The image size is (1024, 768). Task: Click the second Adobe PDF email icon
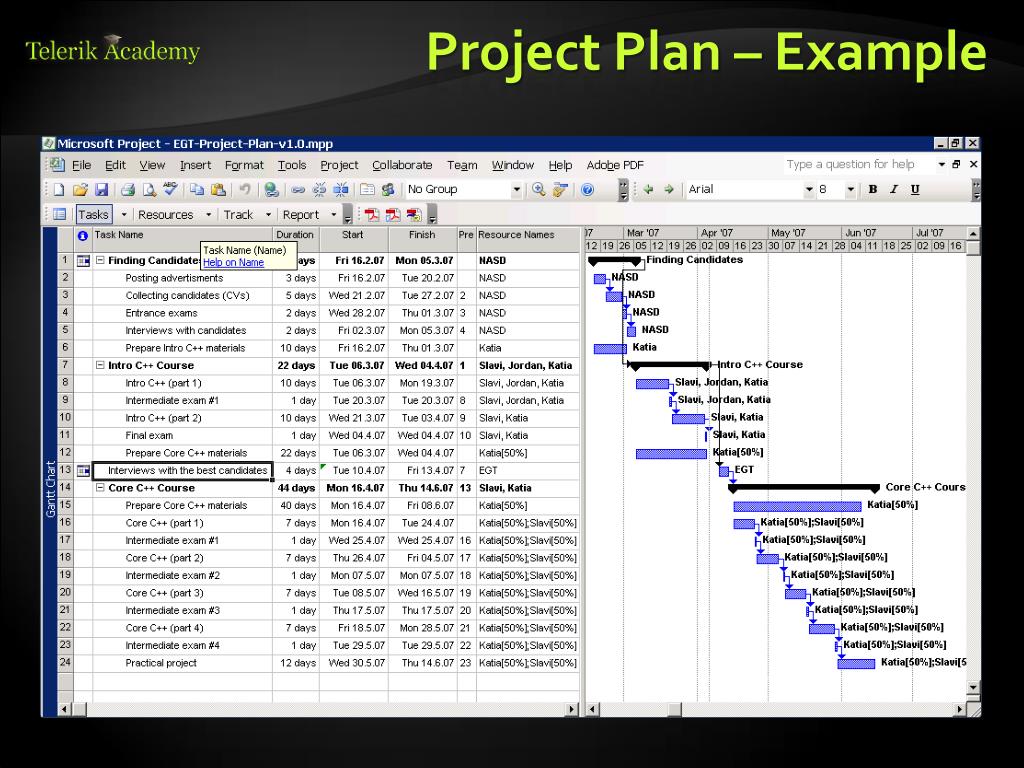pos(392,214)
